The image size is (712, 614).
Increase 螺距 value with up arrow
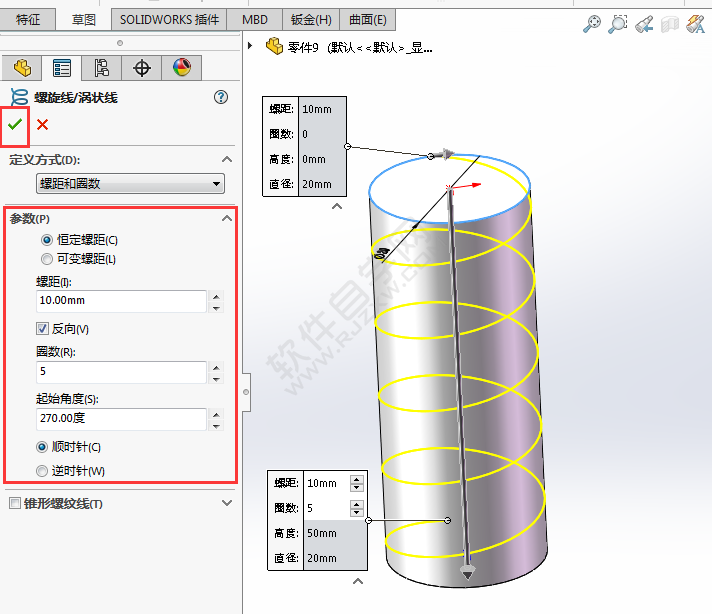coord(216,296)
